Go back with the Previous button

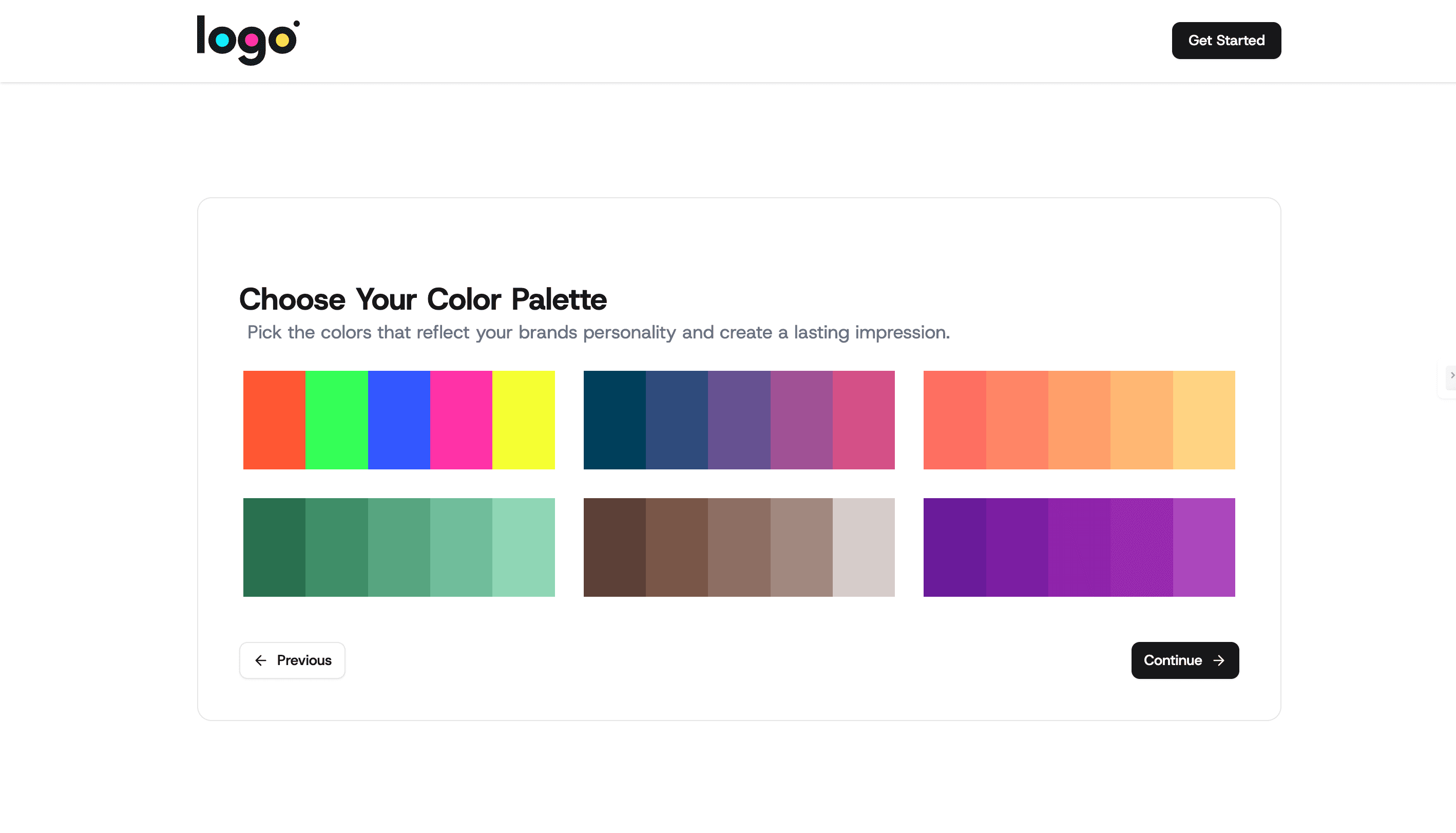292,660
